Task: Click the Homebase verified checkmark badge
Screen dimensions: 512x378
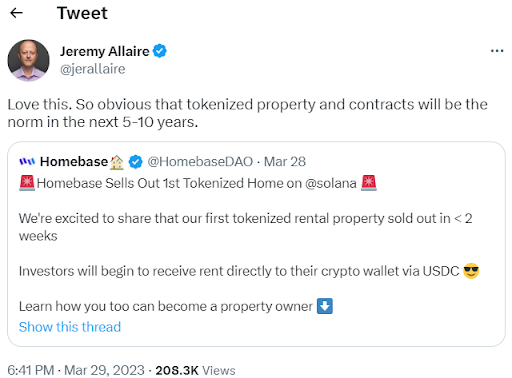Action: 136,162
